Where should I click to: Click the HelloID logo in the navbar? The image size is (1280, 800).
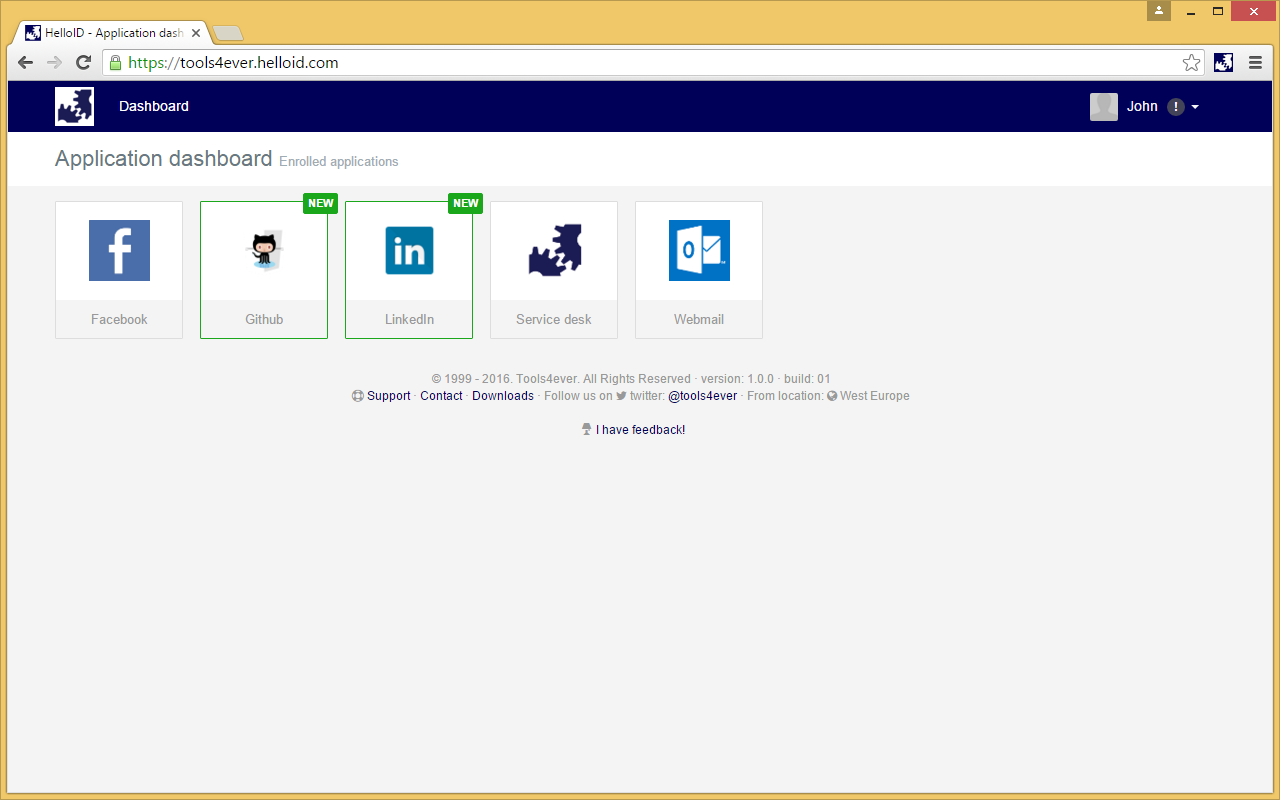point(74,106)
